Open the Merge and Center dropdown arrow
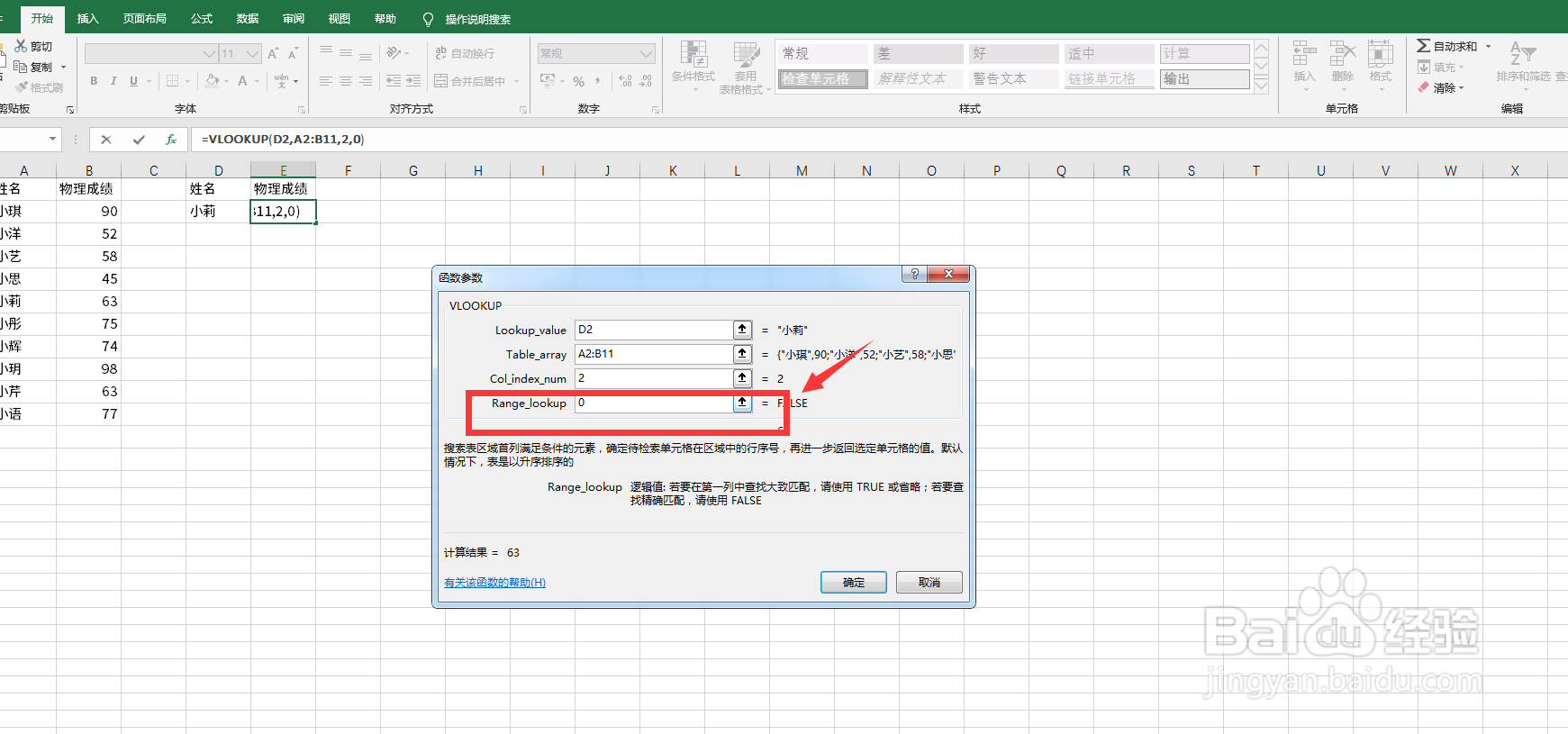 click(x=517, y=81)
